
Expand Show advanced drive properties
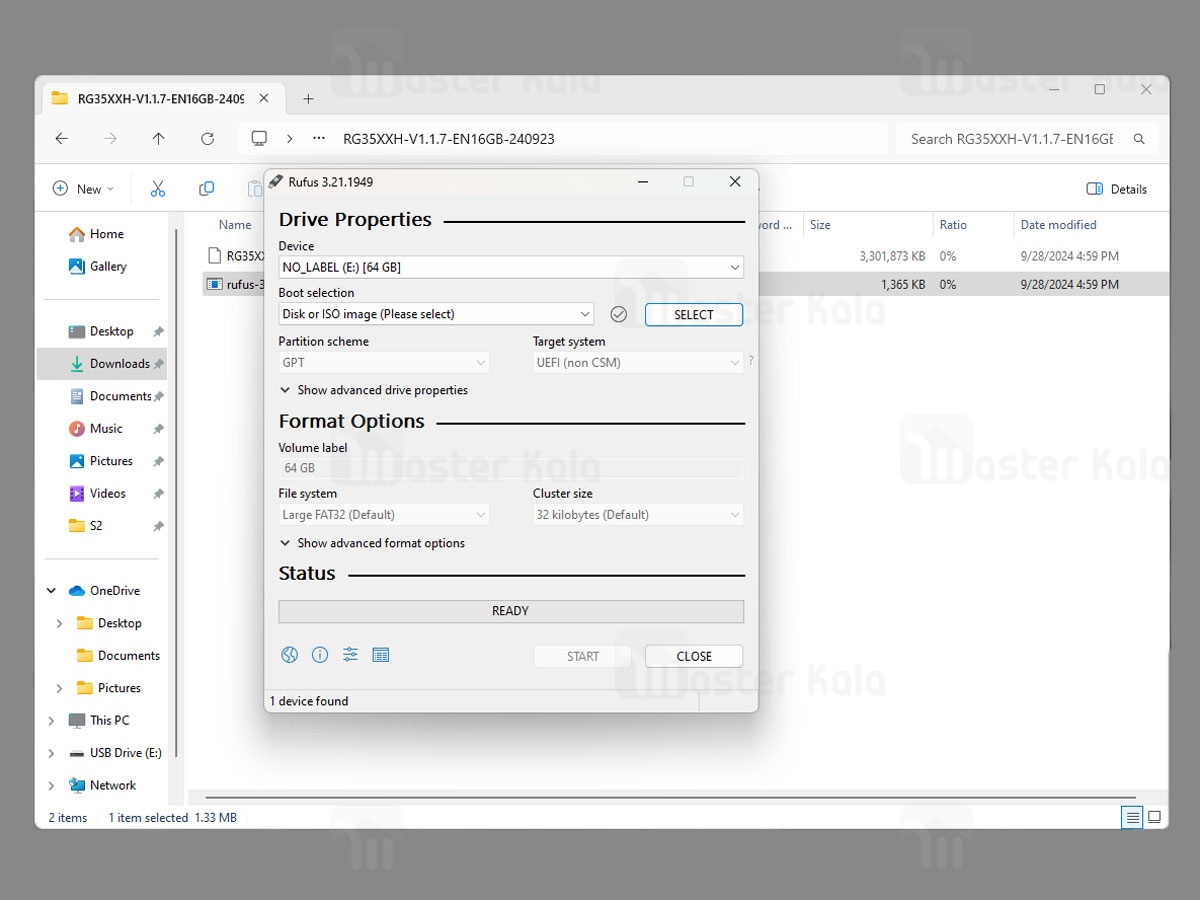[374, 390]
